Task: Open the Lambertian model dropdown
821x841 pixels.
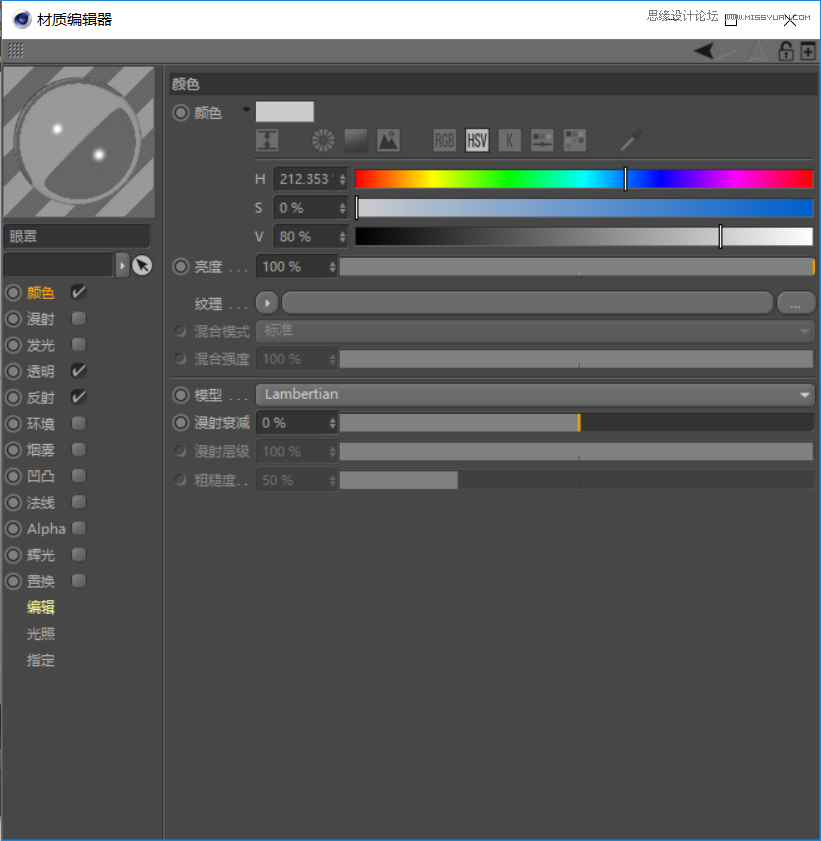Action: coord(806,394)
